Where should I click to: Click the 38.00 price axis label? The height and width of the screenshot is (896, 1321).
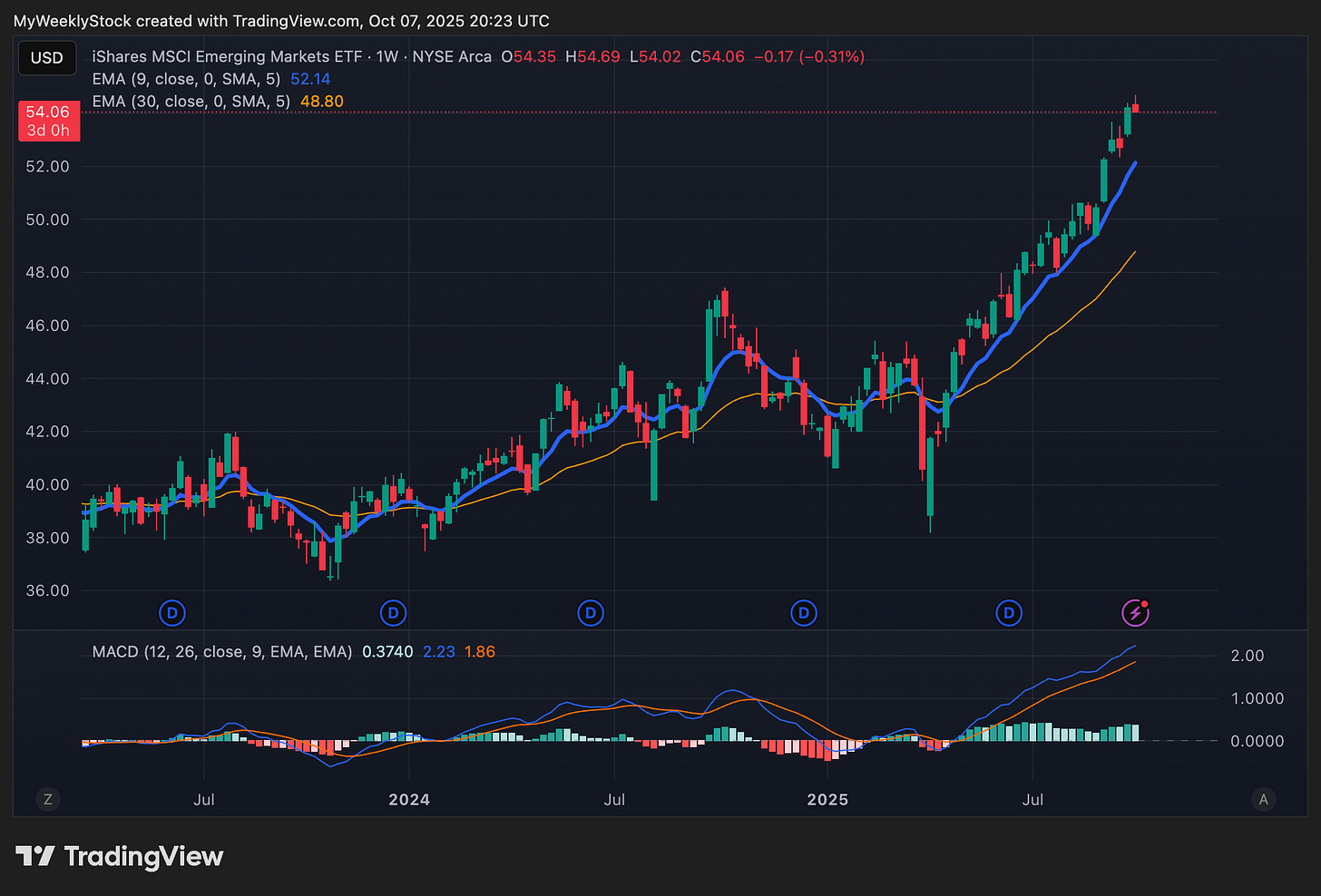click(x=47, y=537)
